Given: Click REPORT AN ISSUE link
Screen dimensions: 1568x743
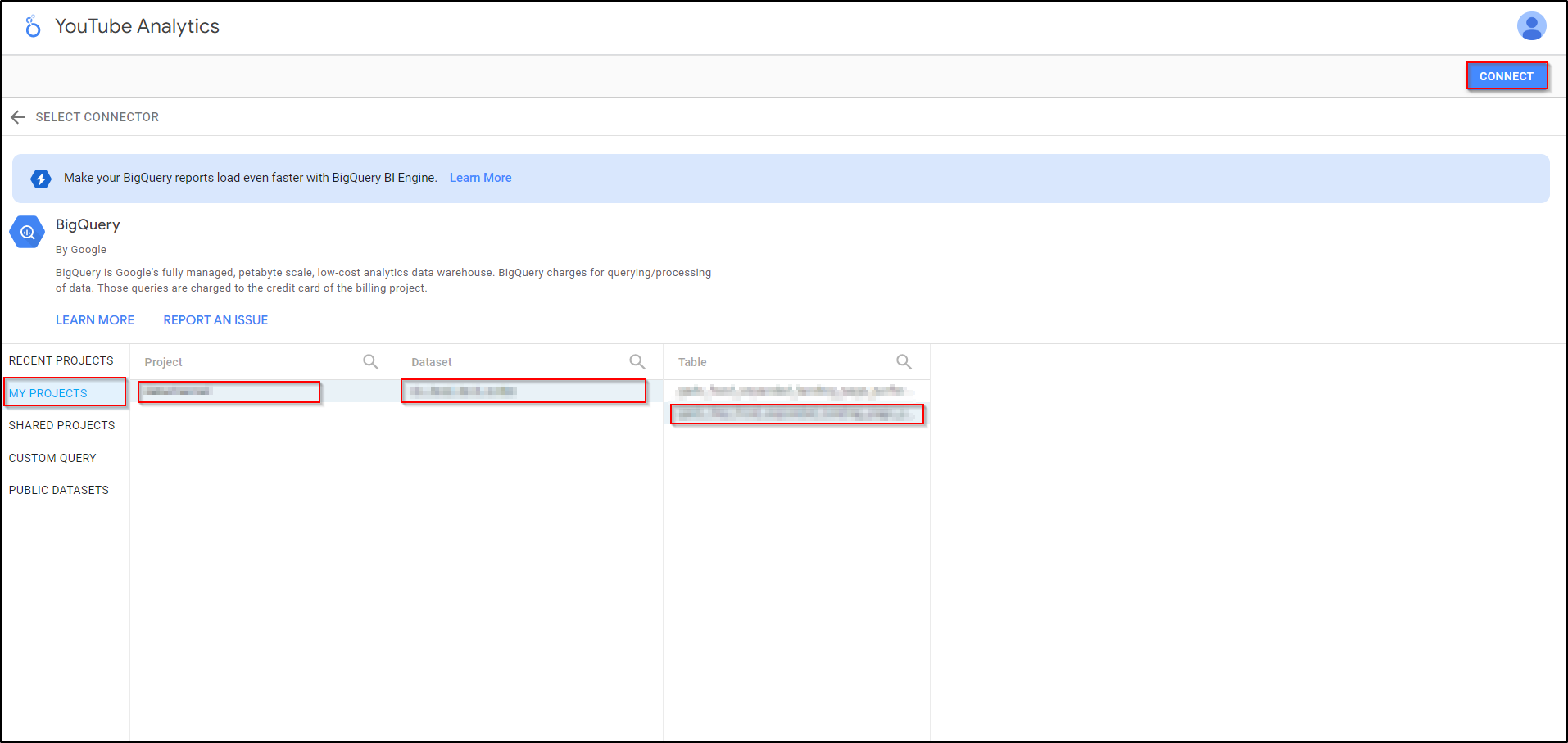Looking at the screenshot, I should click(x=215, y=320).
